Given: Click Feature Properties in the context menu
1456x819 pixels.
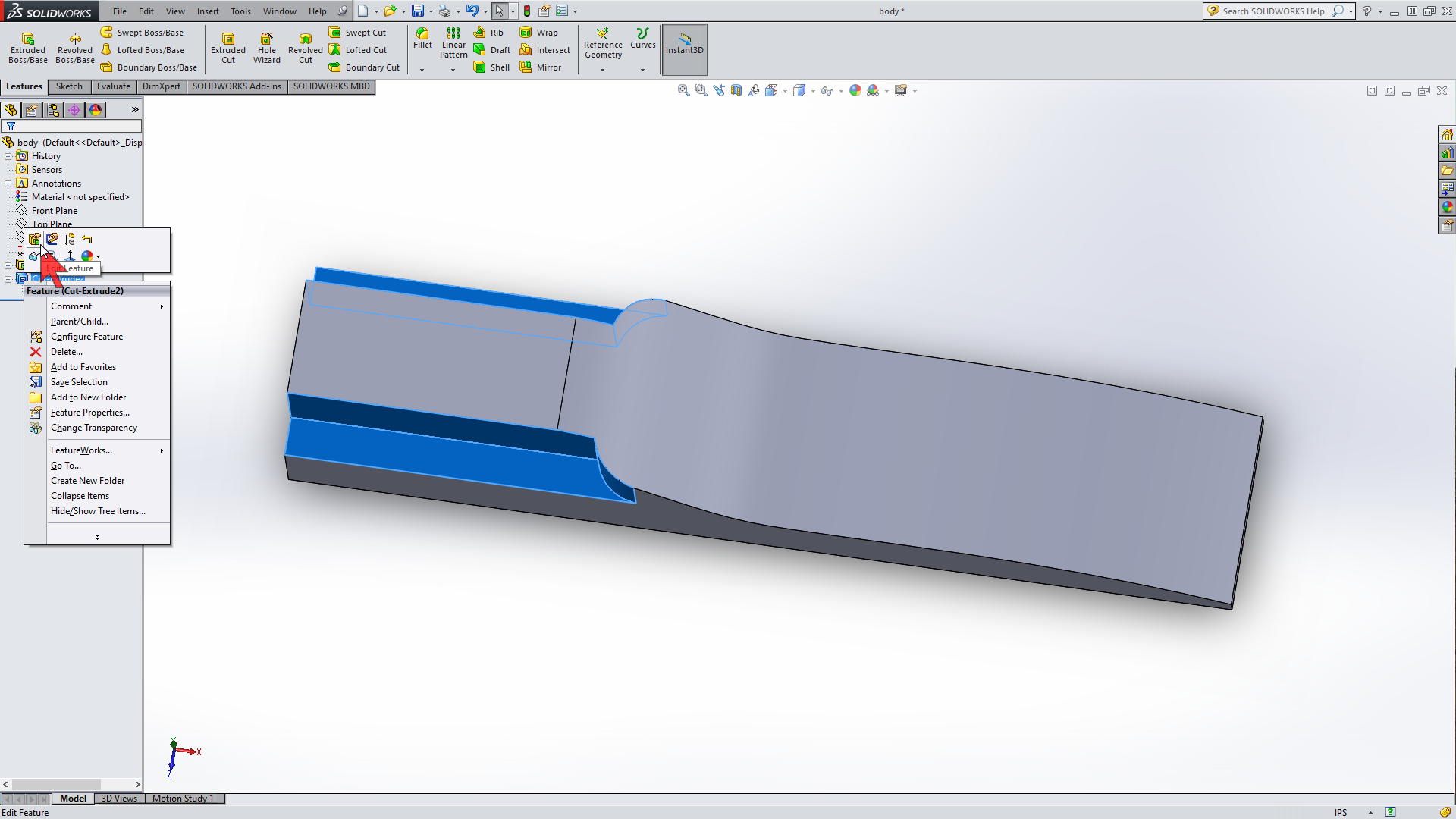Looking at the screenshot, I should pyautogui.click(x=91, y=413).
